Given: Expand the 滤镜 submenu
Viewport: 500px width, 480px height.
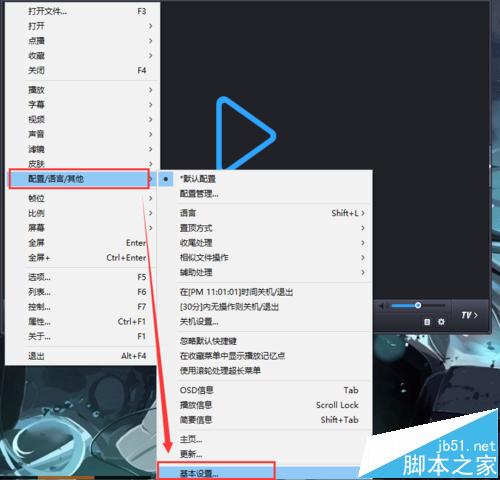Looking at the screenshot, I should point(83,149).
